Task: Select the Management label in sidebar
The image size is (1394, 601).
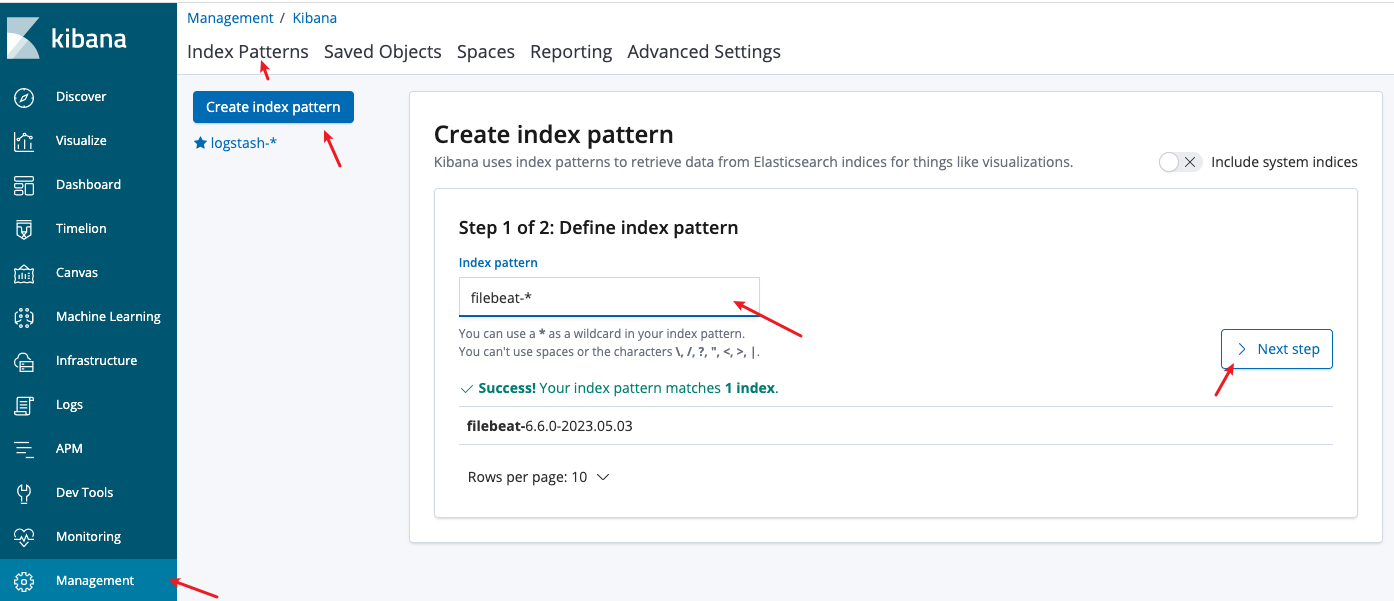Action: (95, 581)
